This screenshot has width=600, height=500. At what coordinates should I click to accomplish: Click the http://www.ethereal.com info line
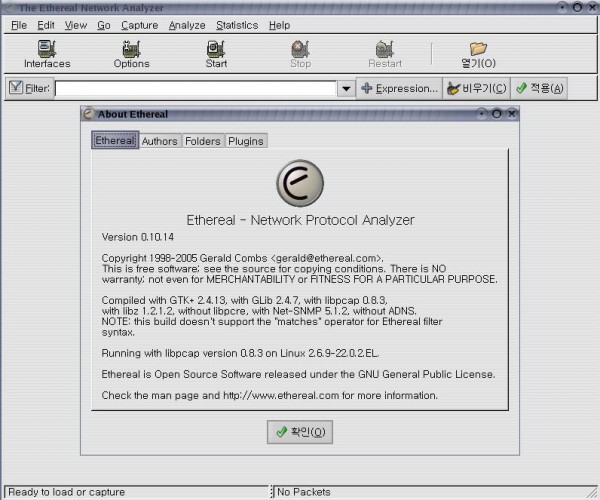tap(270, 395)
